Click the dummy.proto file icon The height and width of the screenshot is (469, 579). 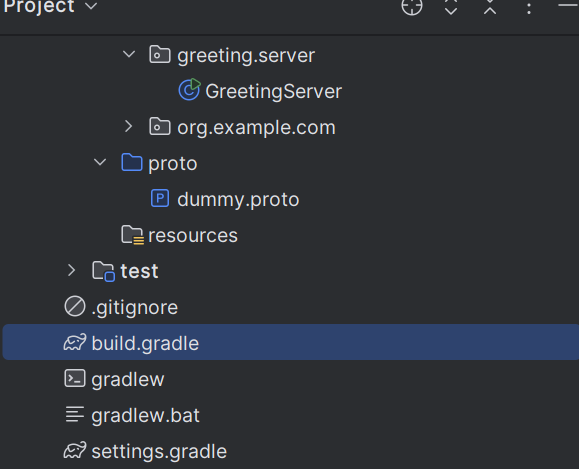point(160,198)
